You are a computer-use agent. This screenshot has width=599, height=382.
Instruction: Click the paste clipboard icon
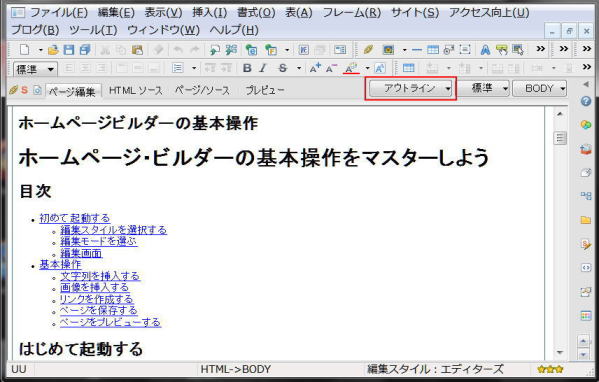tap(137, 50)
